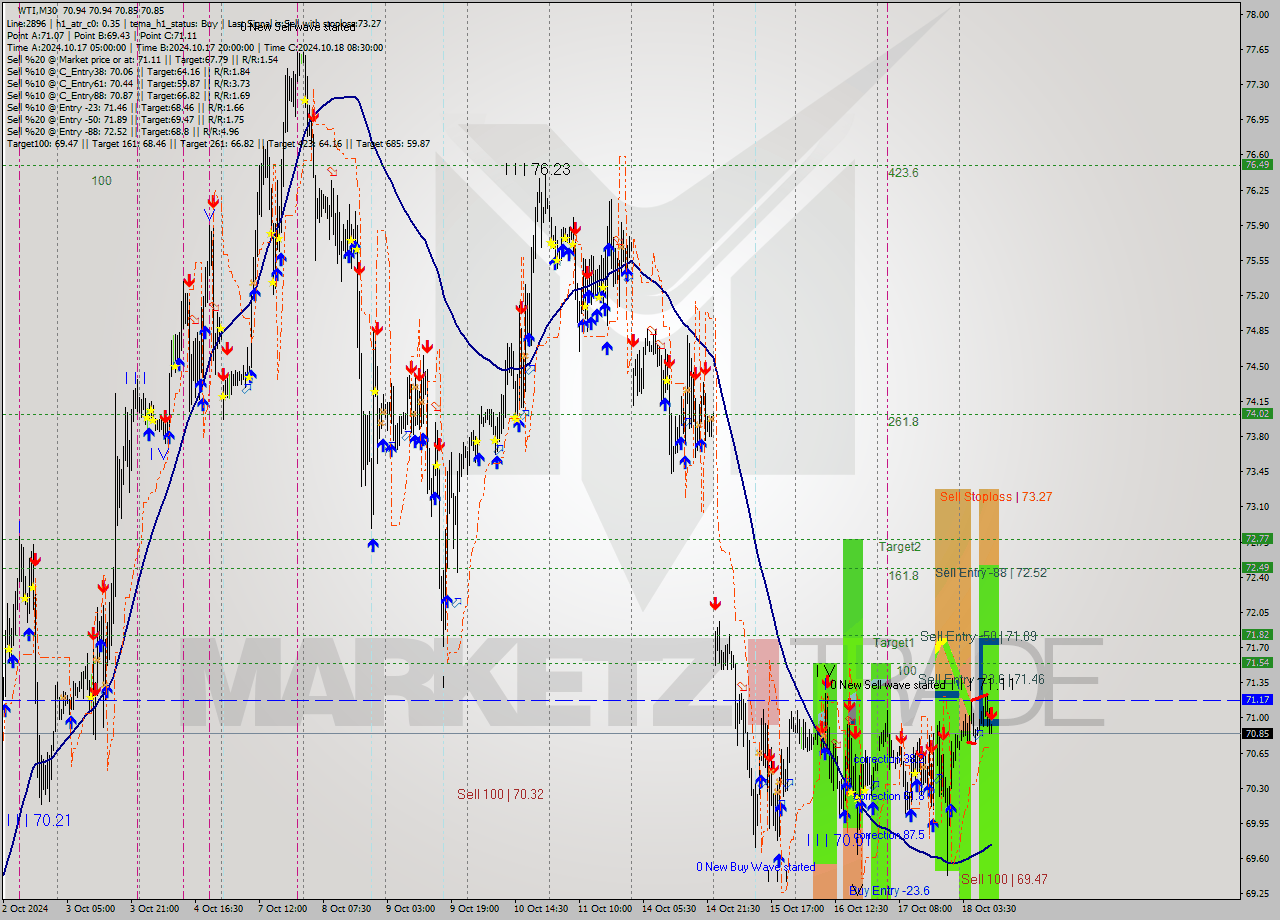Select the blue 71.17 price tag
Viewport: 1280px width, 920px height.
click(1257, 700)
